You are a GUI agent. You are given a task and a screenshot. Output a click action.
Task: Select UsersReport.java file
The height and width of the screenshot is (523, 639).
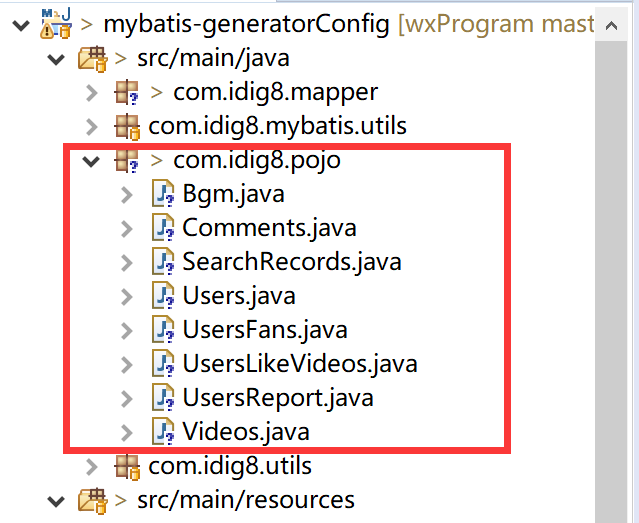point(277,398)
